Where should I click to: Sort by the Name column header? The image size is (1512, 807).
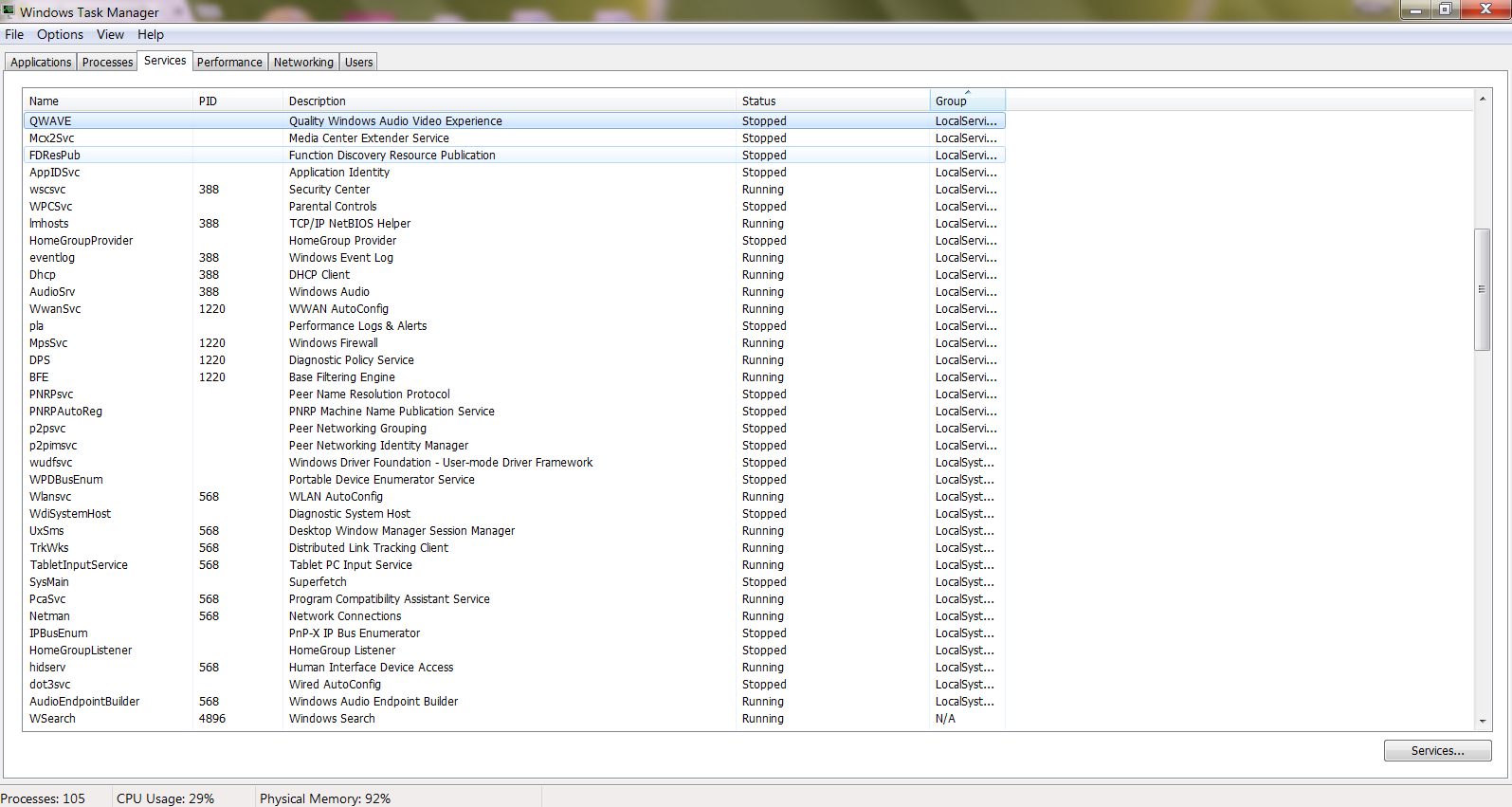108,101
